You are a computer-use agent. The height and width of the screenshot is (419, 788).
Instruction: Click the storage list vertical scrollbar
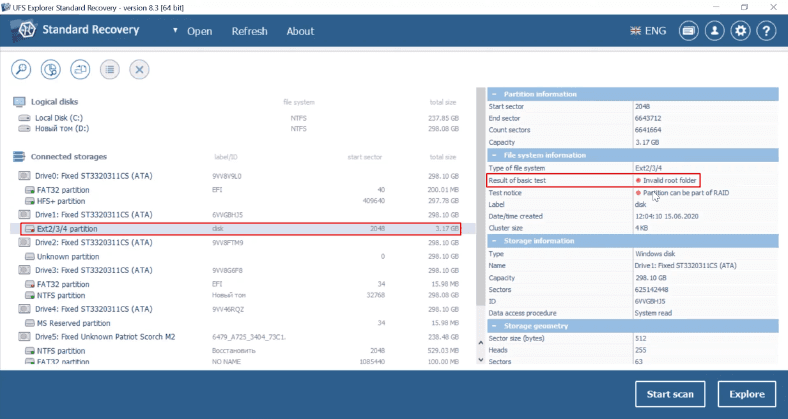[480, 196]
